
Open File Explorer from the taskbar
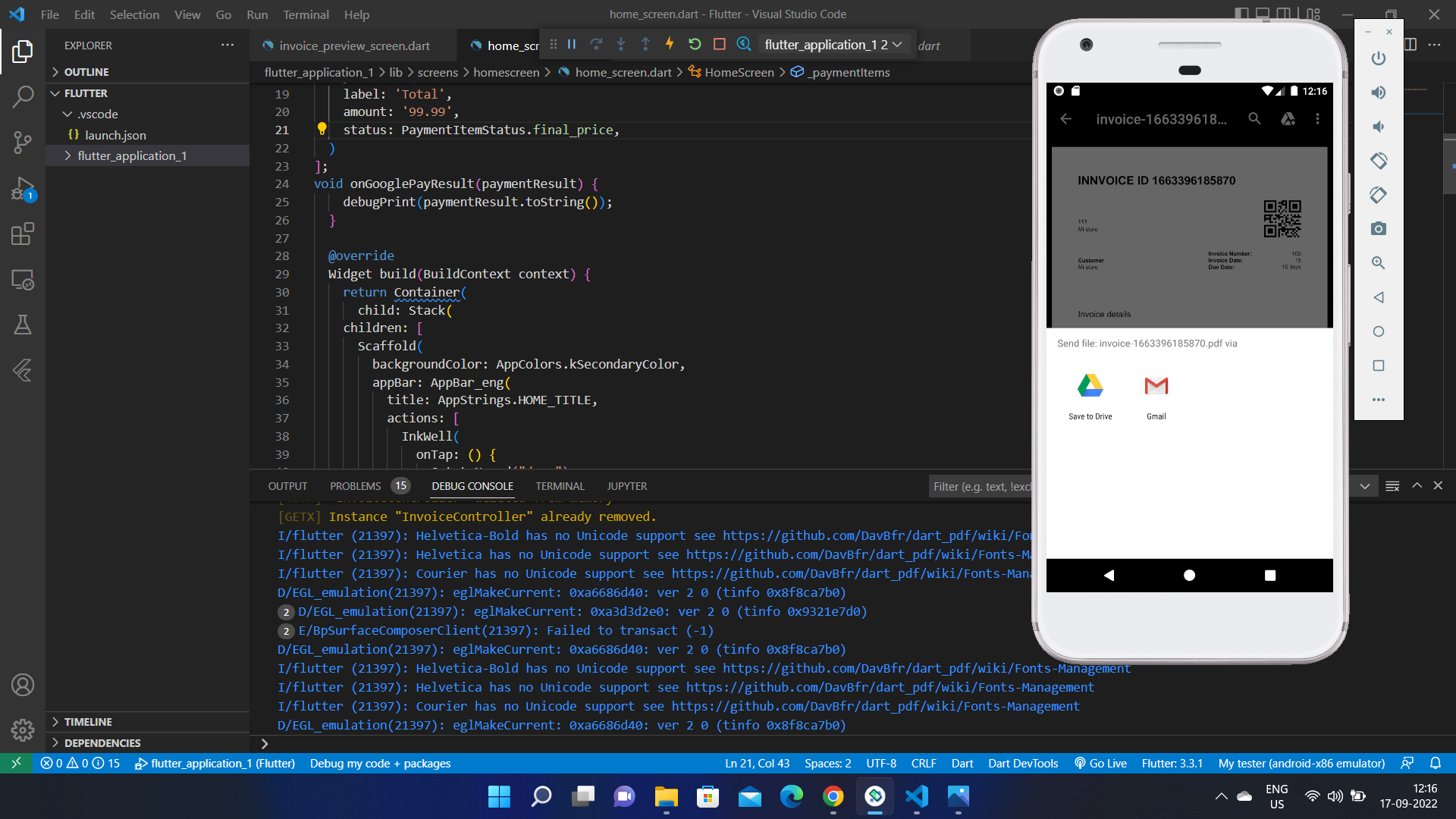pyautogui.click(x=667, y=796)
